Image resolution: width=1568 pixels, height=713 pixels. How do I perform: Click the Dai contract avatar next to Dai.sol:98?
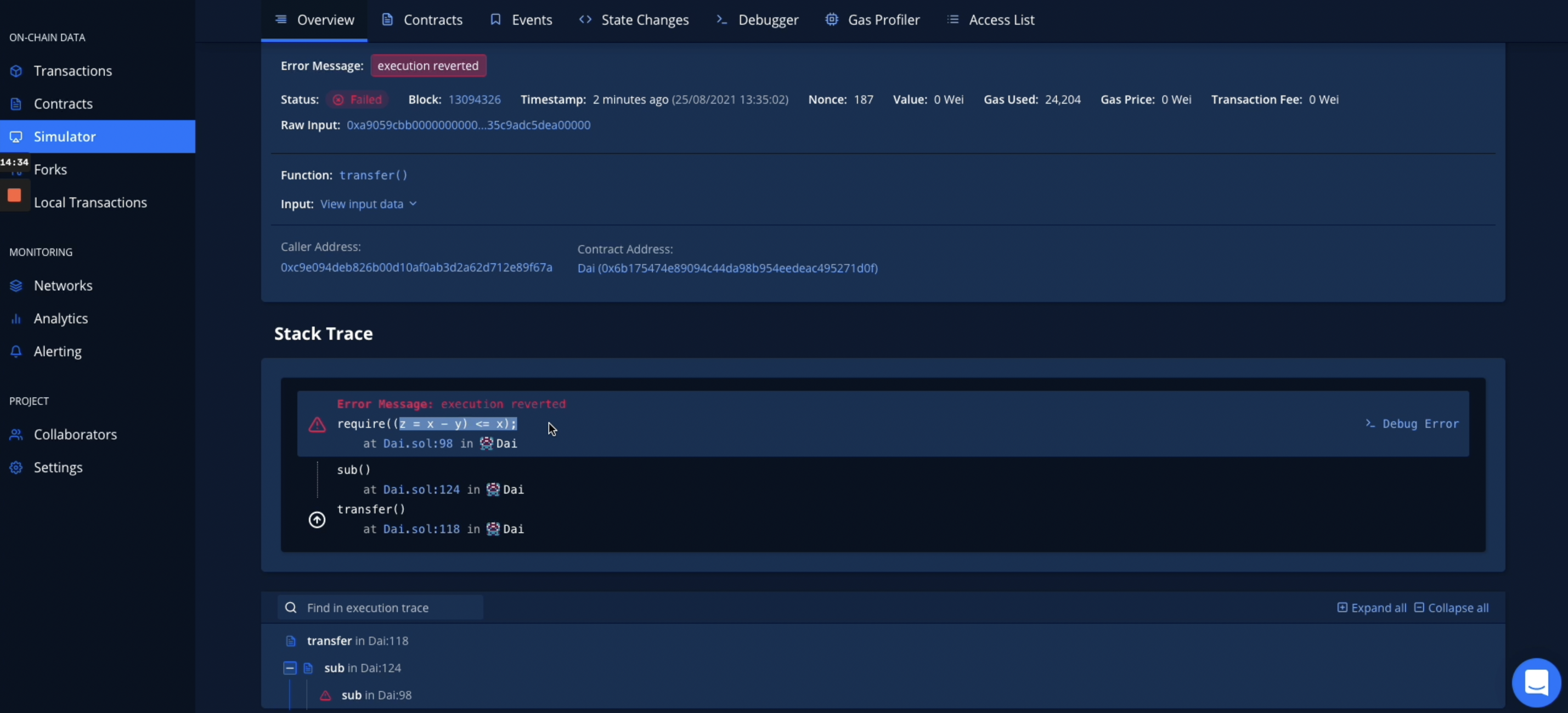click(x=486, y=444)
